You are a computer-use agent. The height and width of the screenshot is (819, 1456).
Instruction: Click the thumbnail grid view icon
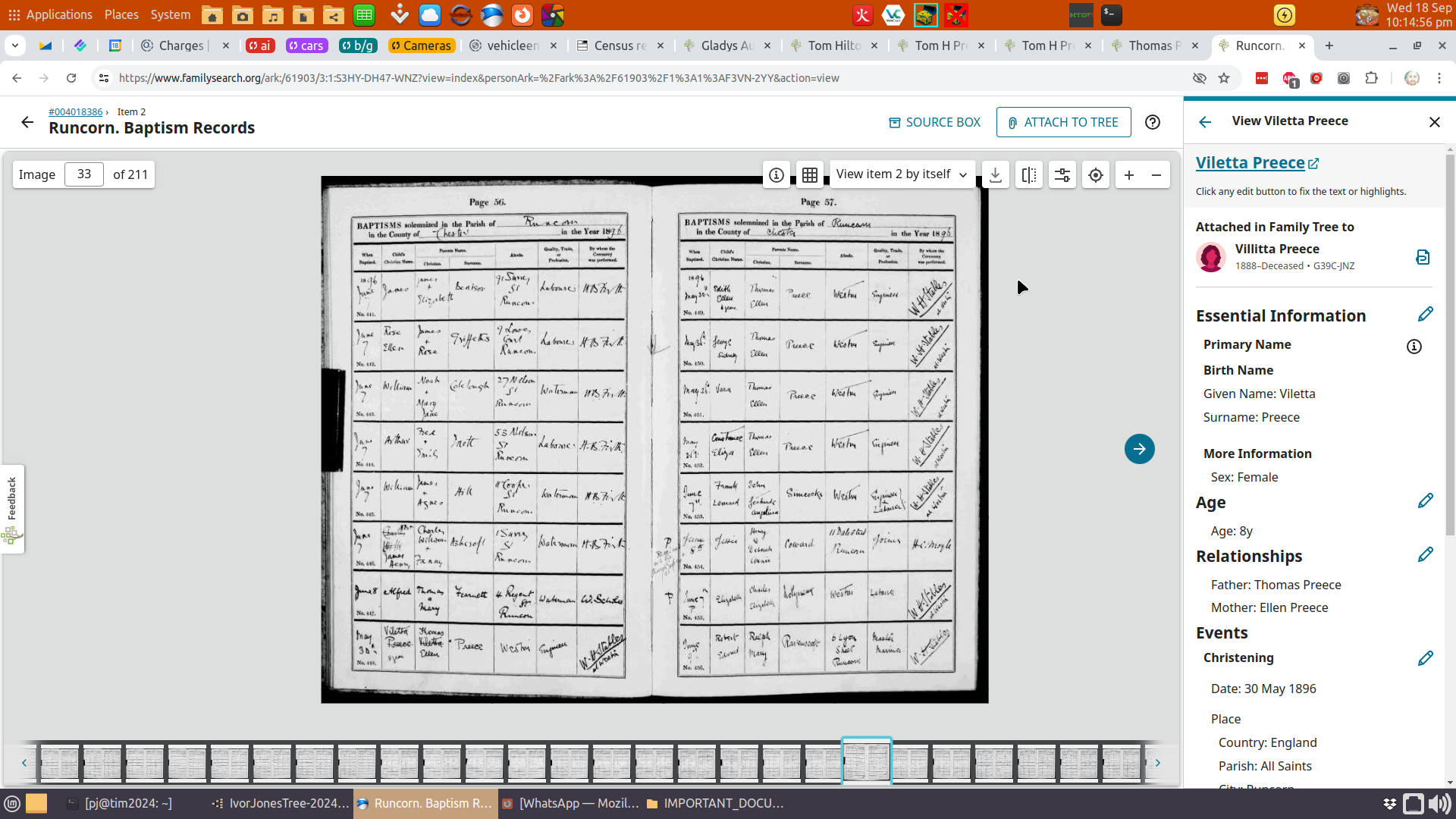[x=809, y=175]
